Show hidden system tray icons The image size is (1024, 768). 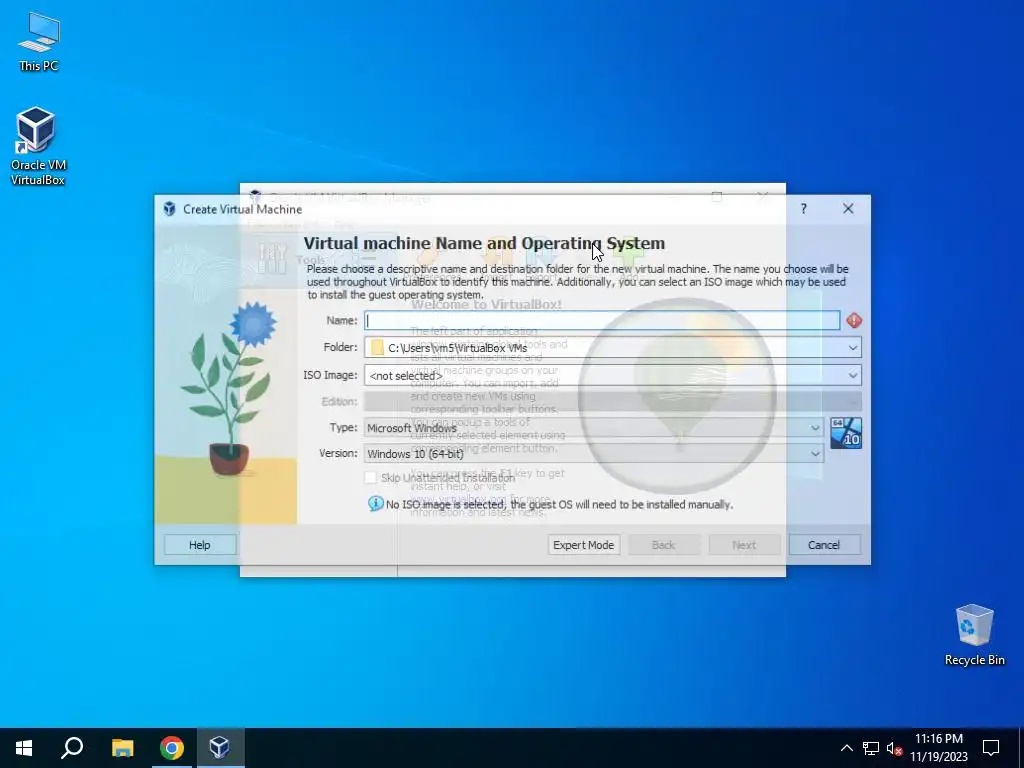[846, 748]
